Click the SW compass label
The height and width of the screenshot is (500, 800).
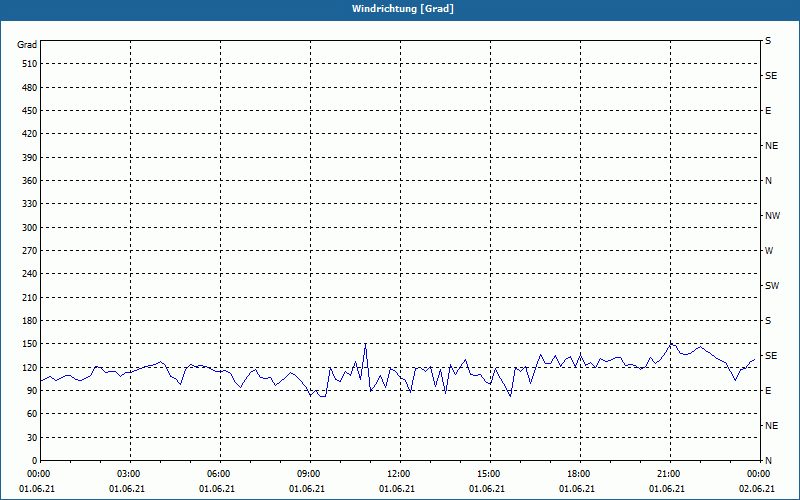tap(772, 286)
